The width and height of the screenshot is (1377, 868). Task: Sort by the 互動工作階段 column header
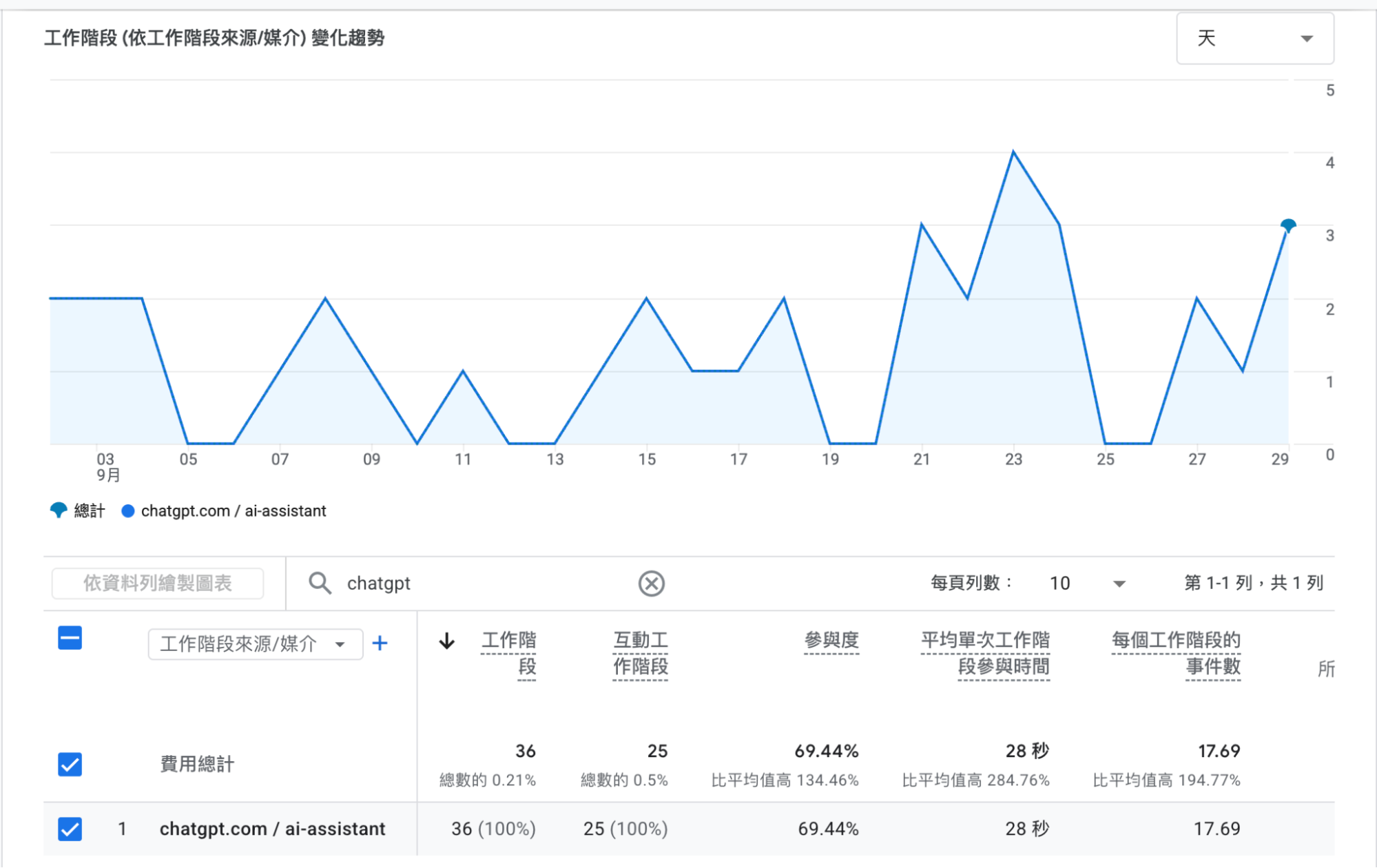(641, 654)
